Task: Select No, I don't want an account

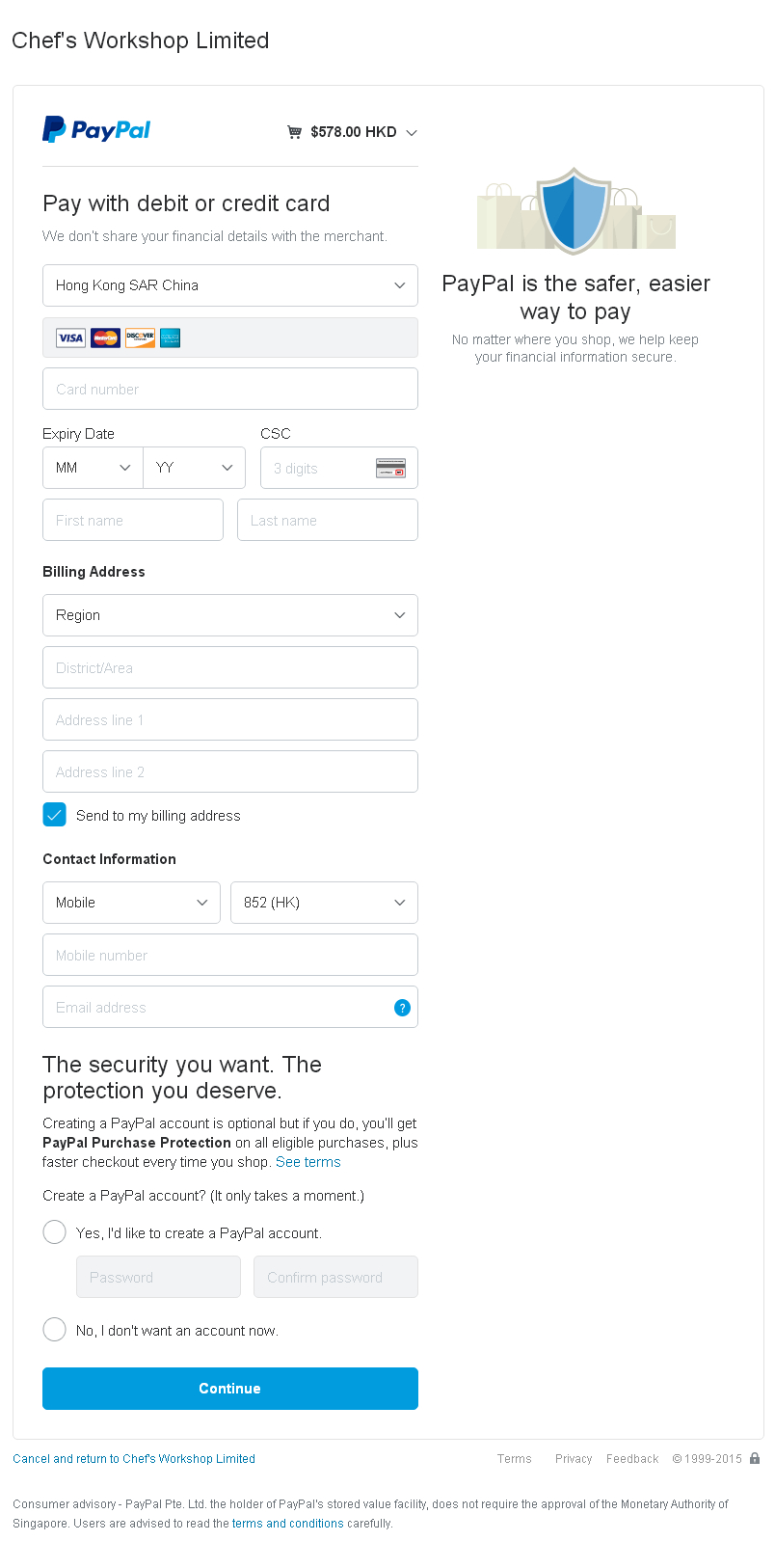Action: point(55,1330)
